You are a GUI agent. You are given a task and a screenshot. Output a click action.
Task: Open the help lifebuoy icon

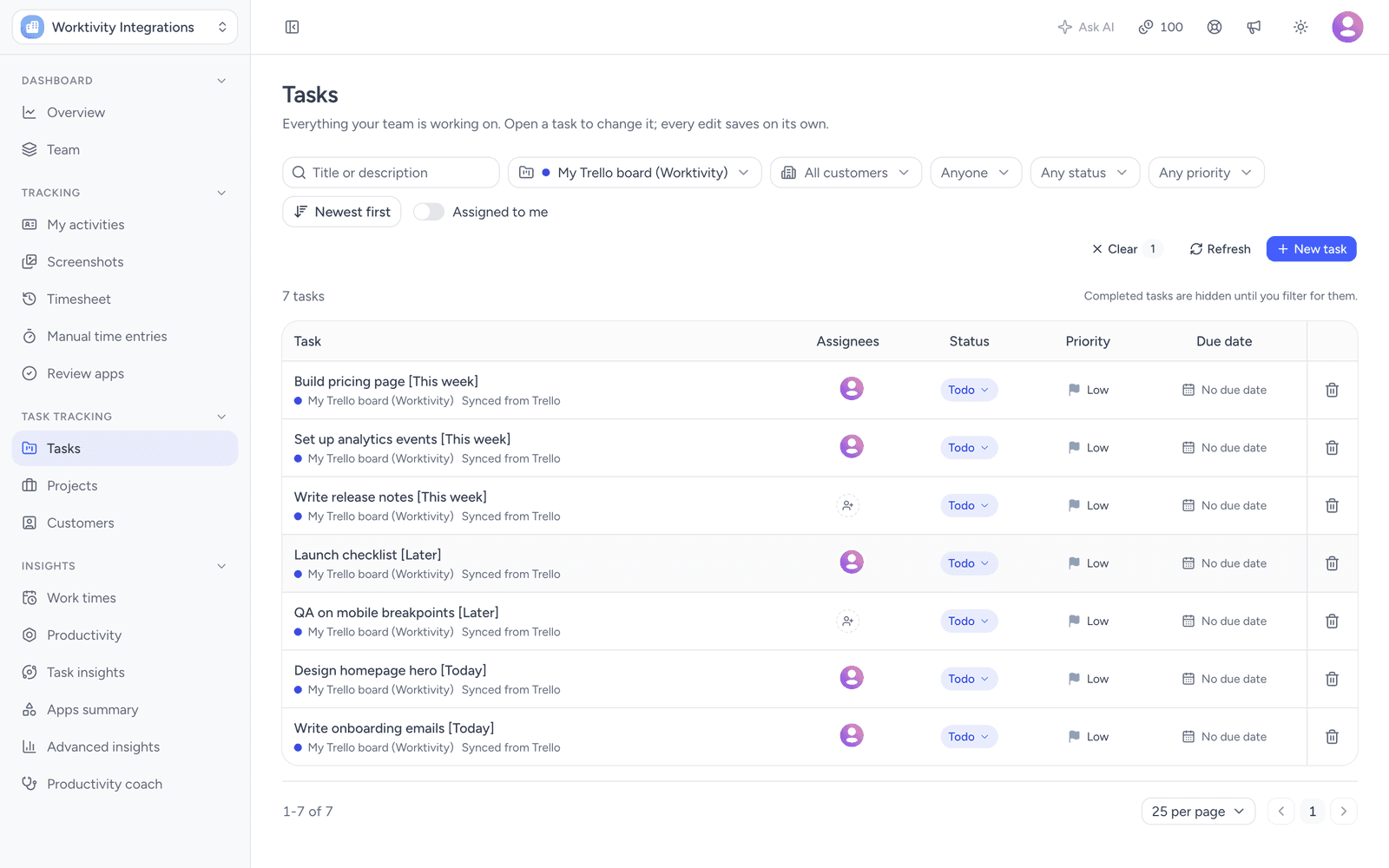tap(1215, 27)
